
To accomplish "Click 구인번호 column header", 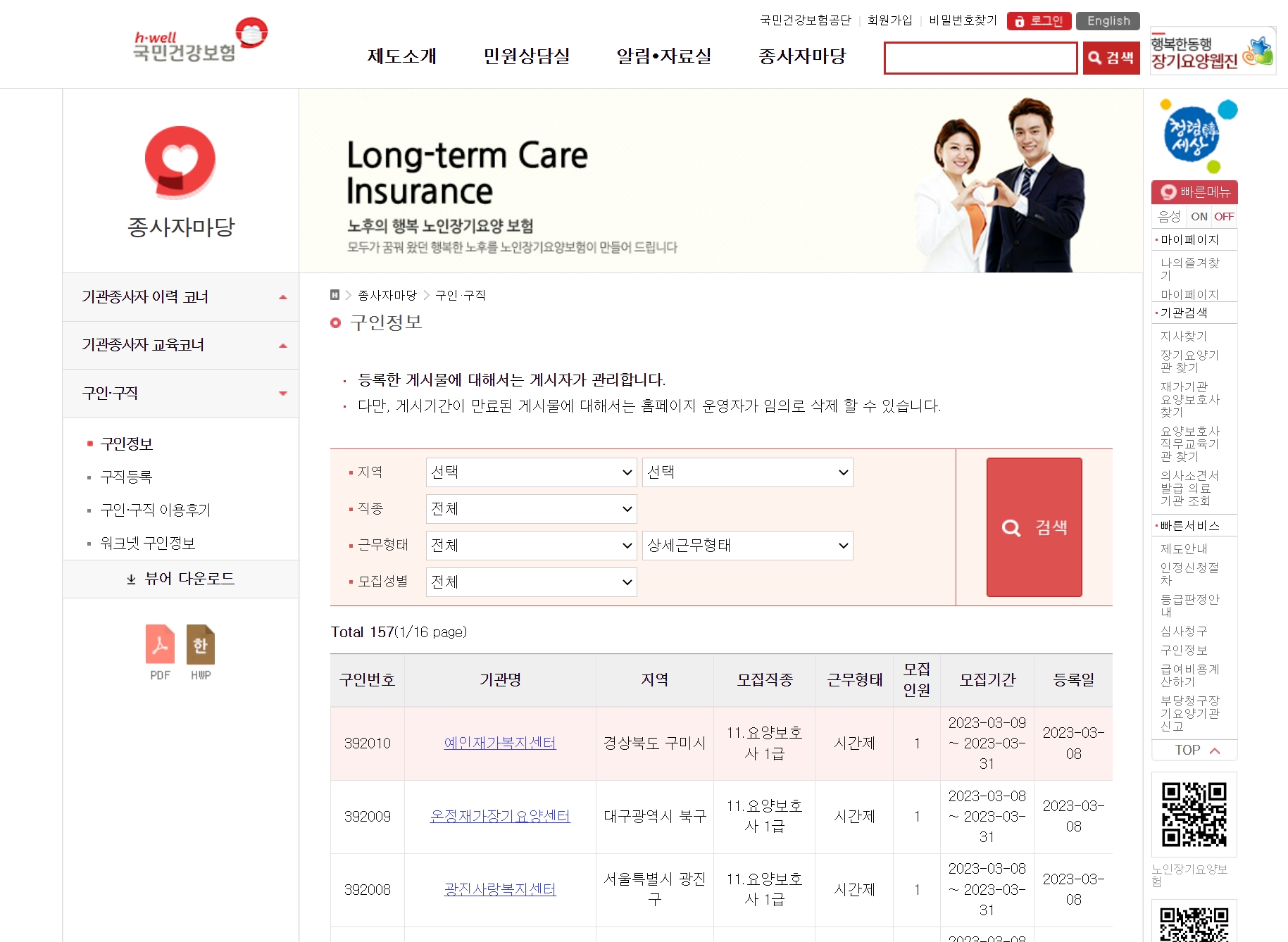I will pos(368,680).
